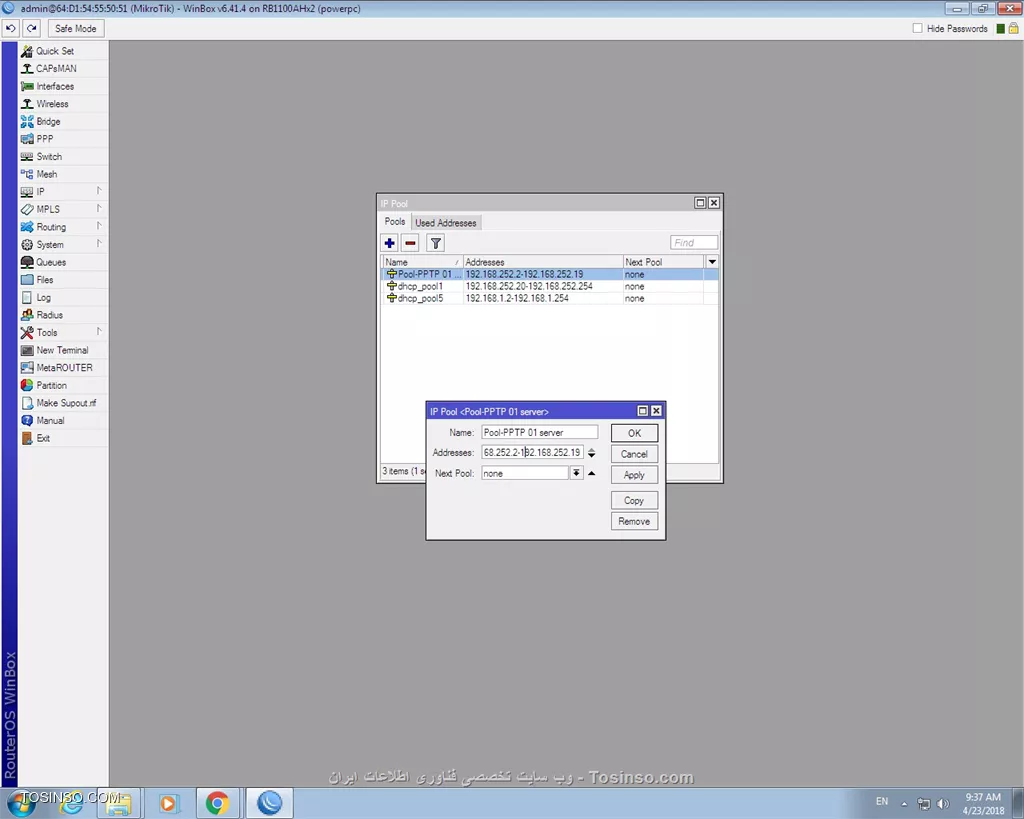Add new IP pool with plus icon

coord(390,244)
